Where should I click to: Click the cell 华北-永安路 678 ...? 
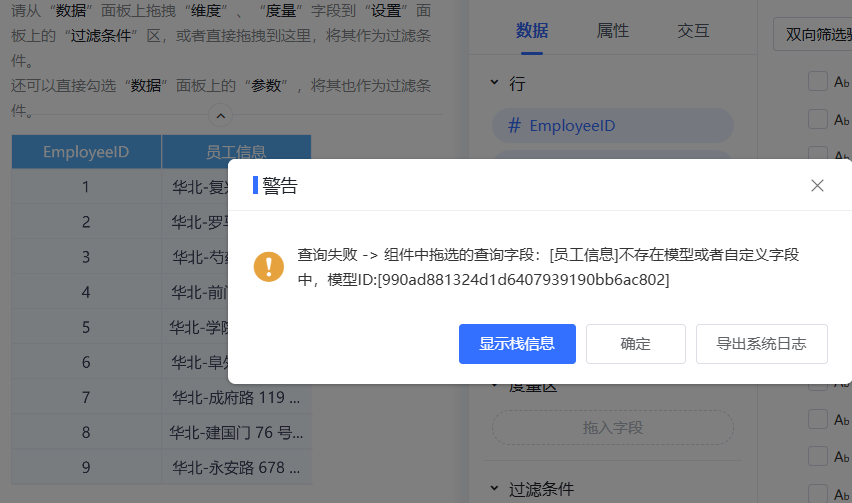(236, 467)
